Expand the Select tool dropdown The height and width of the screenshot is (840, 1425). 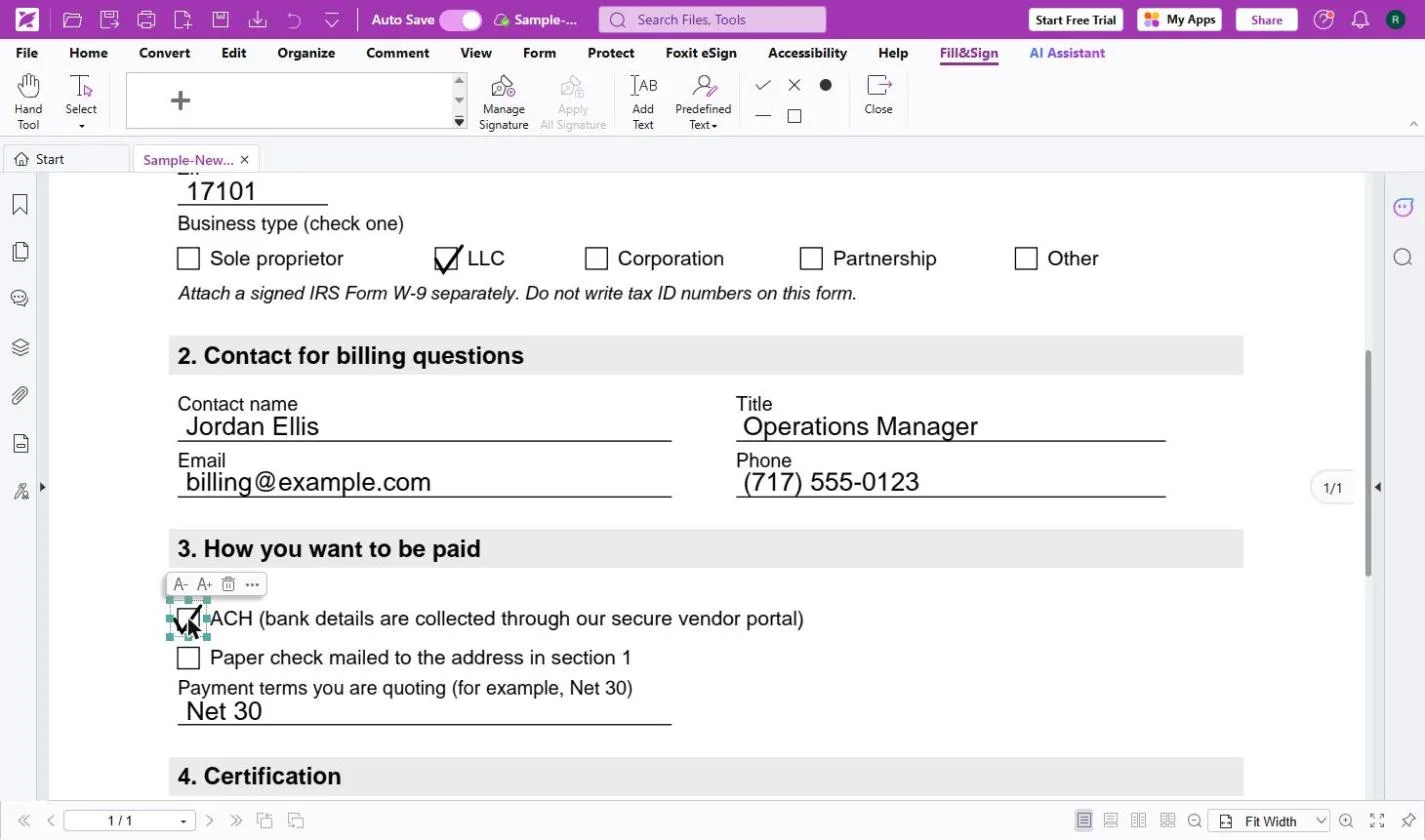pyautogui.click(x=81, y=126)
